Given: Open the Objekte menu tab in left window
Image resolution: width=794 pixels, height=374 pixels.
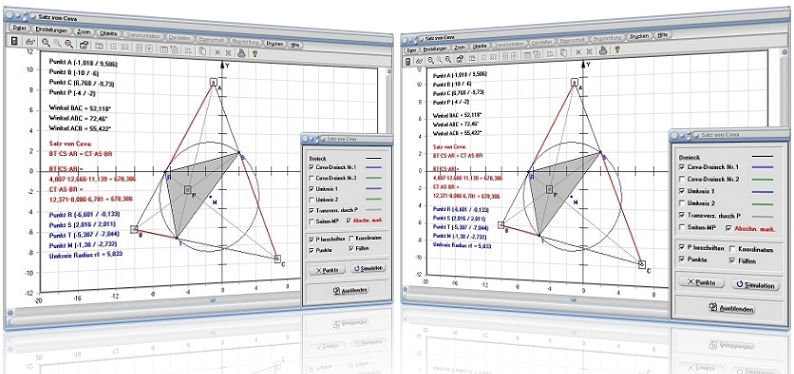Looking at the screenshot, I should [x=108, y=34].
